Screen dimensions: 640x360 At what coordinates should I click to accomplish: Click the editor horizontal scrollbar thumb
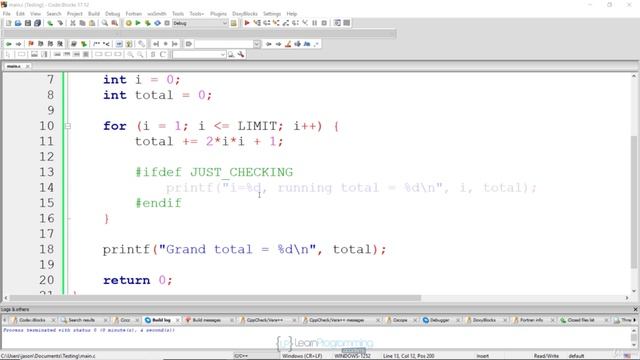pos(215,298)
